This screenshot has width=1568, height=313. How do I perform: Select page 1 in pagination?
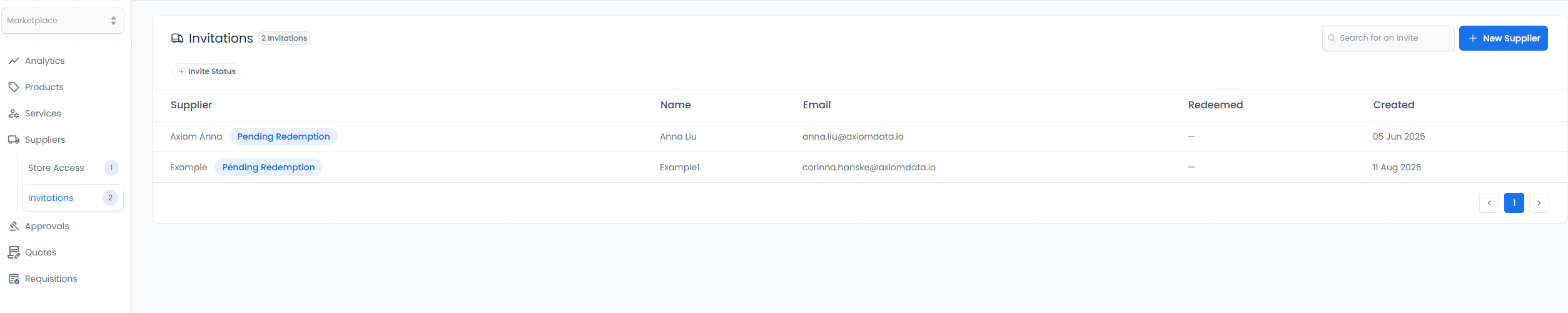coord(1514,203)
